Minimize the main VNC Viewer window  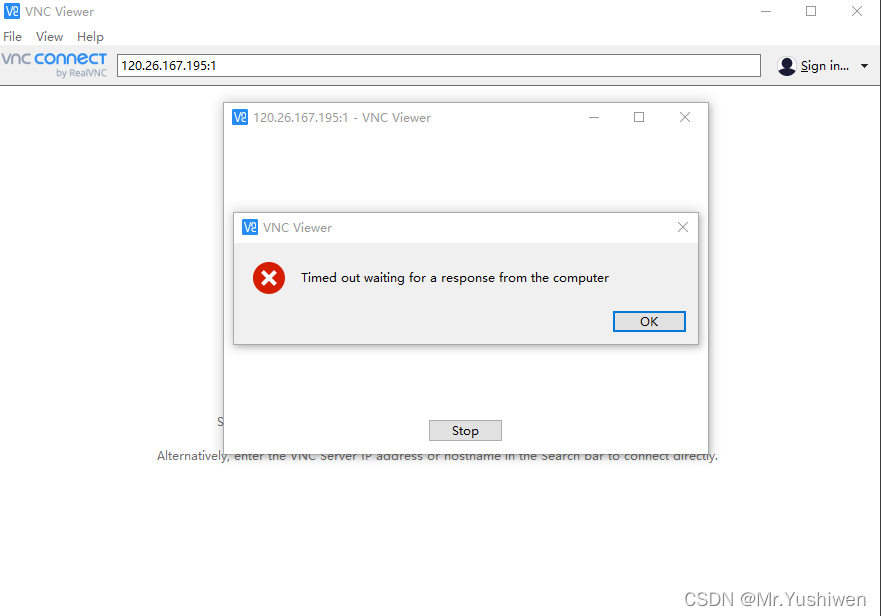pyautogui.click(x=766, y=11)
